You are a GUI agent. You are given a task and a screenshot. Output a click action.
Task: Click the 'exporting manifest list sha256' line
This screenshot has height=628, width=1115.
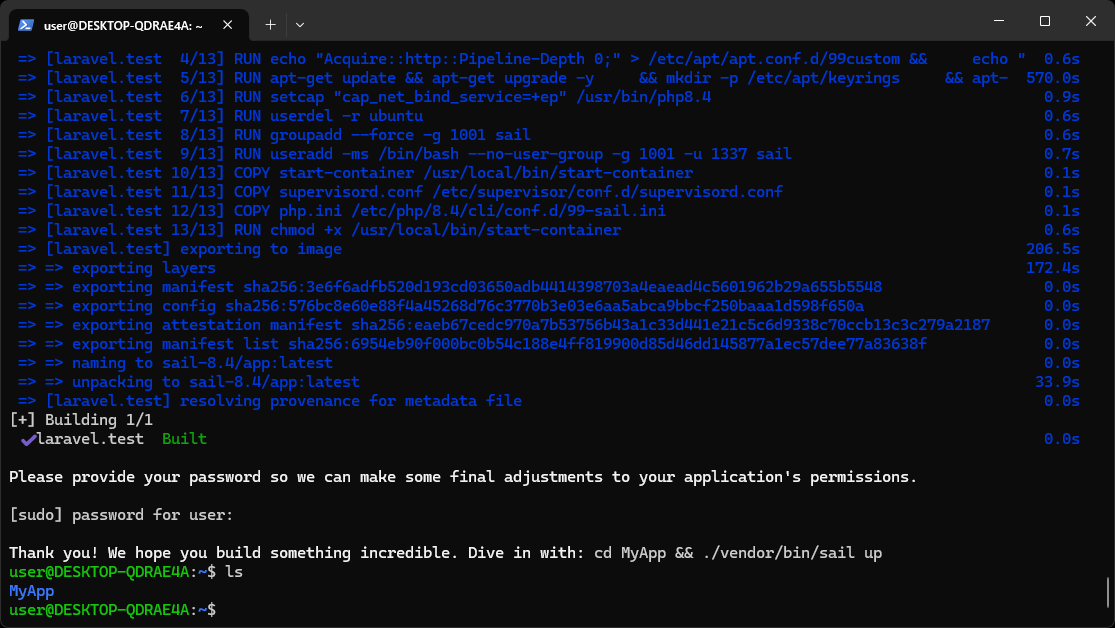pyautogui.click(x=472, y=344)
